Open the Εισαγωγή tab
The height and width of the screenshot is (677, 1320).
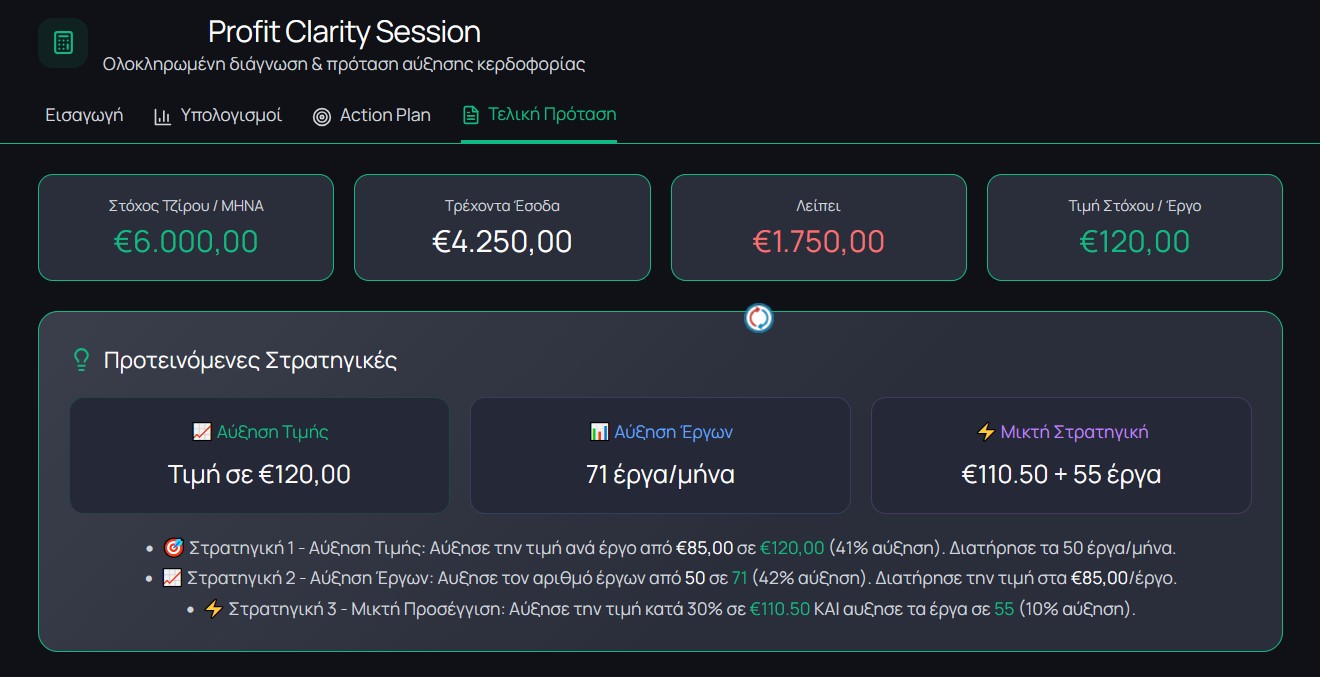[x=84, y=115]
